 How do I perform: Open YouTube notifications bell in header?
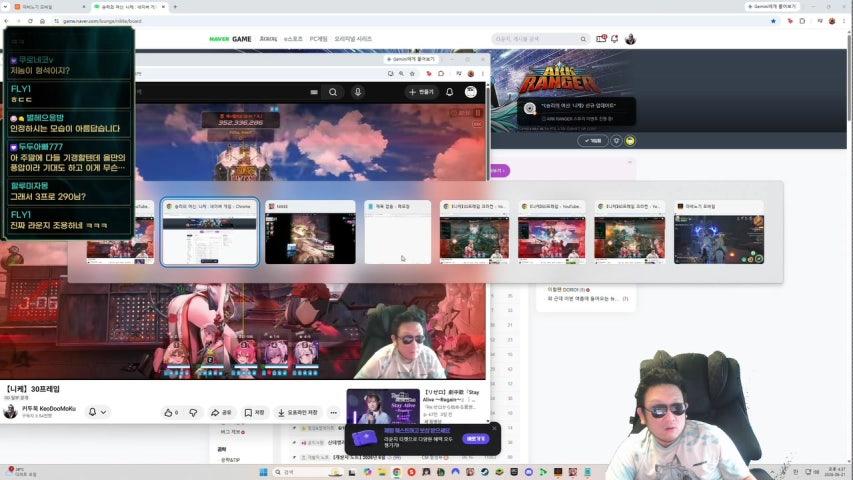point(449,92)
